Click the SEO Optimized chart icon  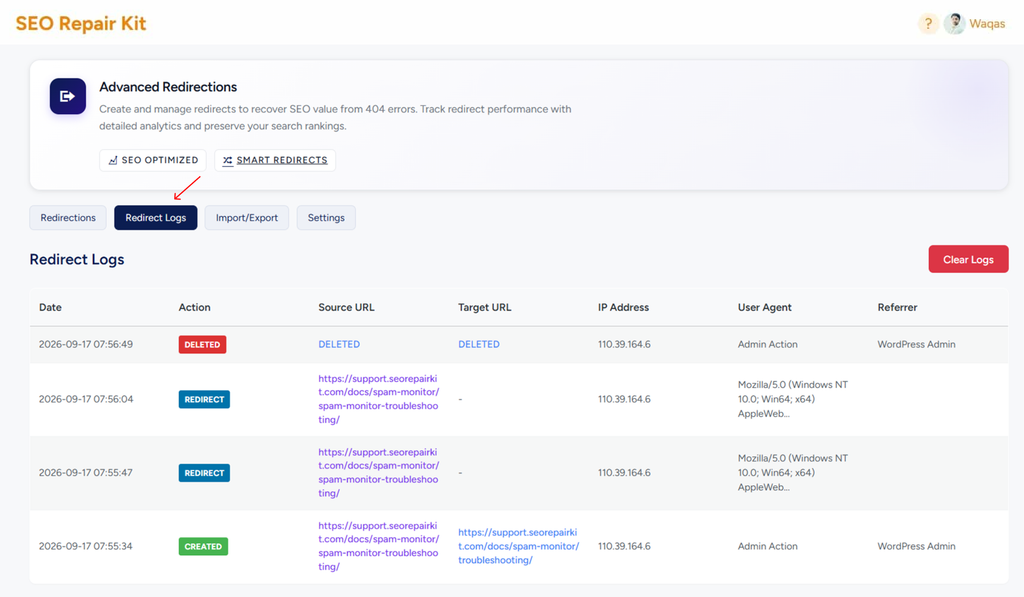(113, 160)
